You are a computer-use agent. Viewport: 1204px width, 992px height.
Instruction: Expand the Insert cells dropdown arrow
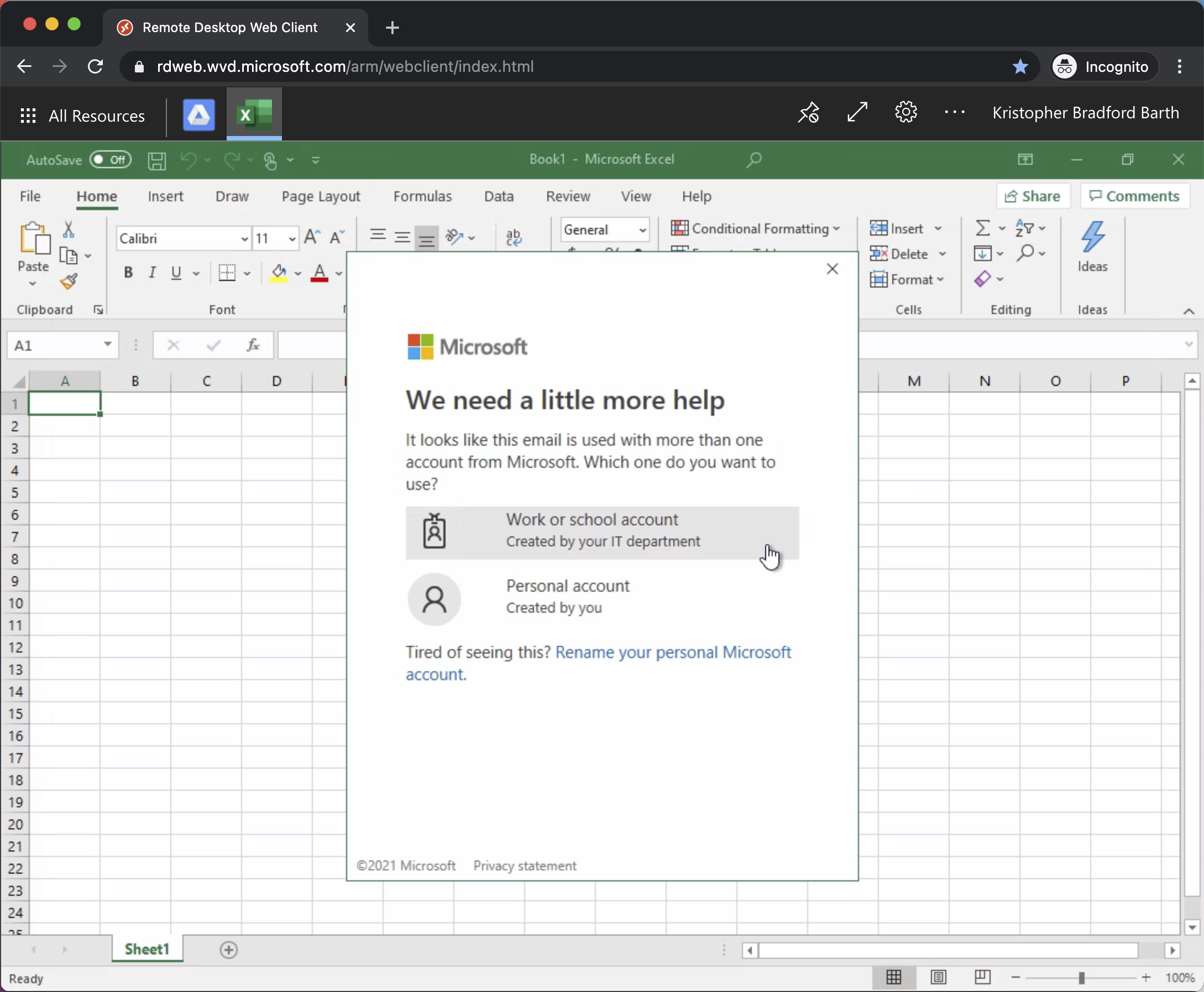(x=938, y=228)
